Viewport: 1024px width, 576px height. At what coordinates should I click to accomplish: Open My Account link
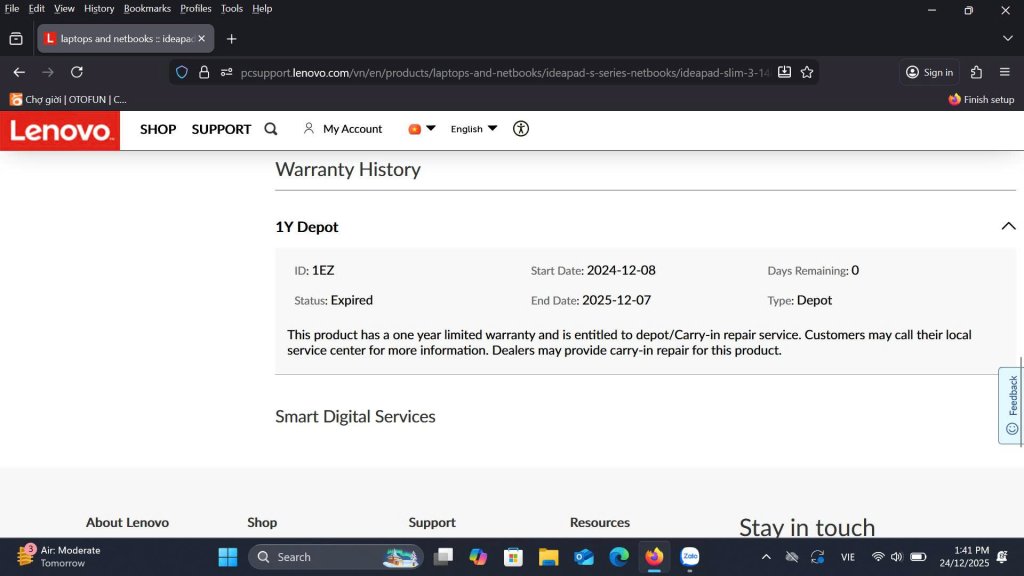(343, 129)
